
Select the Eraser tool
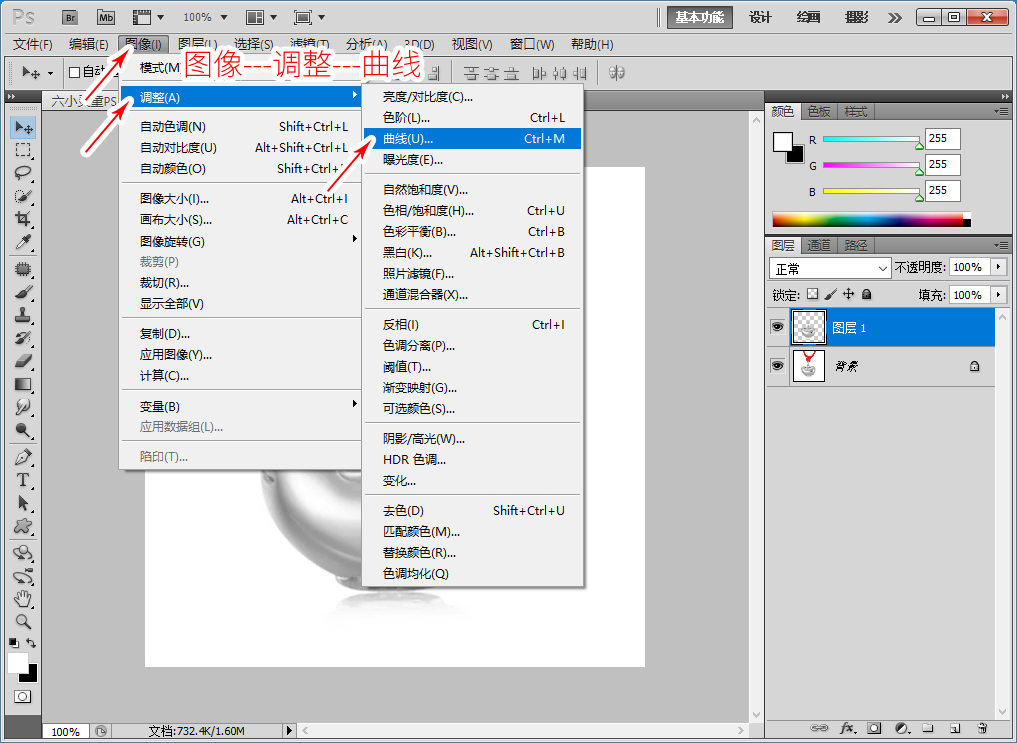[23, 360]
